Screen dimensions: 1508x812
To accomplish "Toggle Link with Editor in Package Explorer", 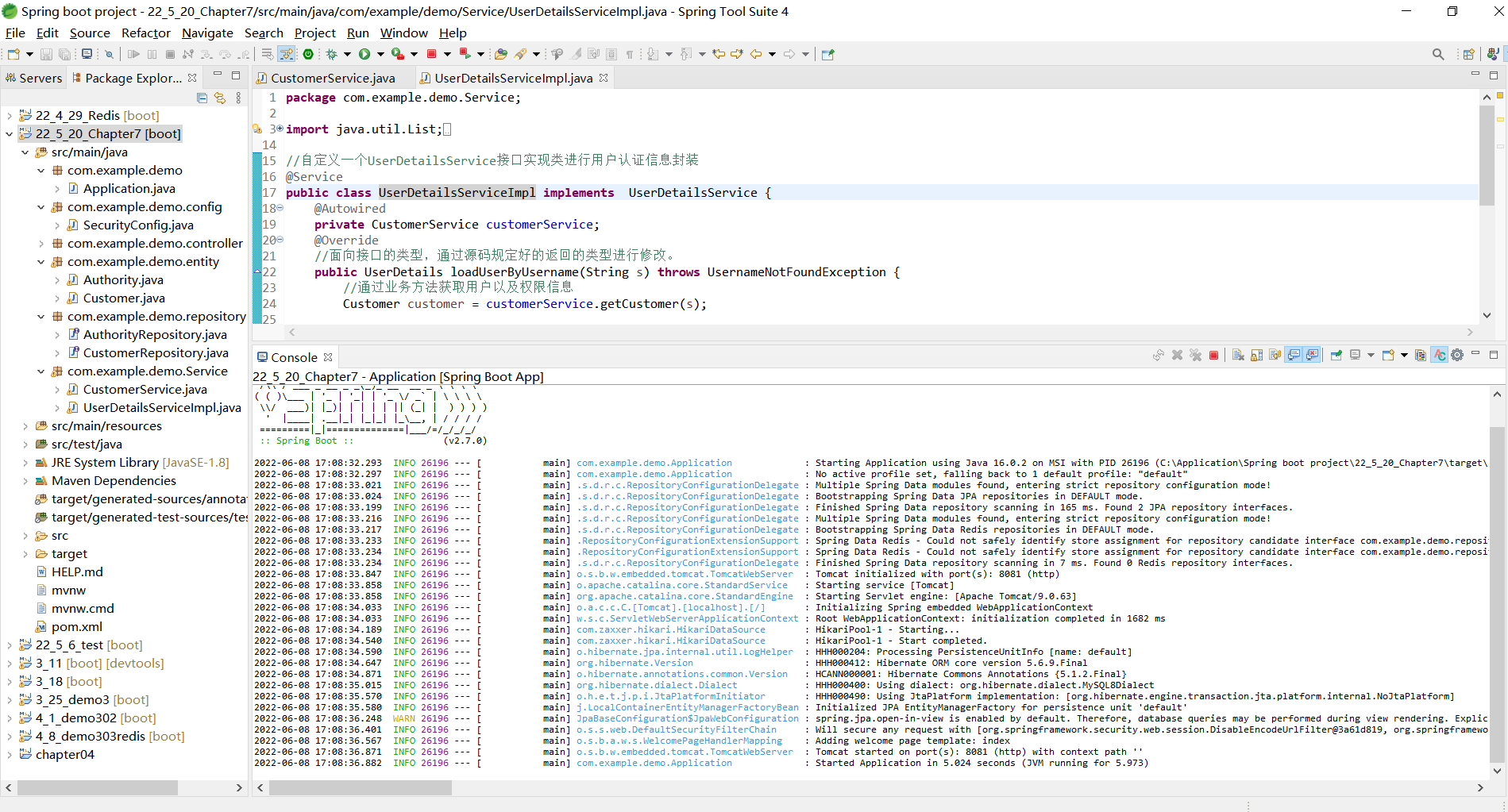I will pyautogui.click(x=220, y=98).
